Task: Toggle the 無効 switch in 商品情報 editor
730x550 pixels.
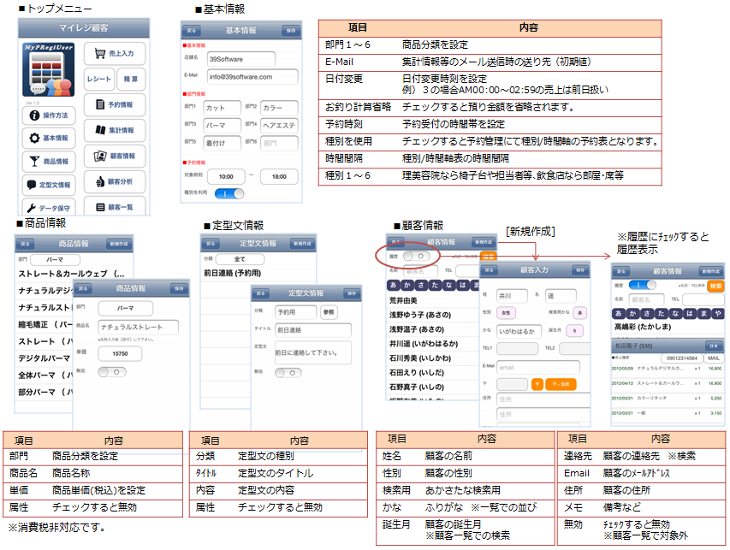Action: pyautogui.click(x=112, y=372)
